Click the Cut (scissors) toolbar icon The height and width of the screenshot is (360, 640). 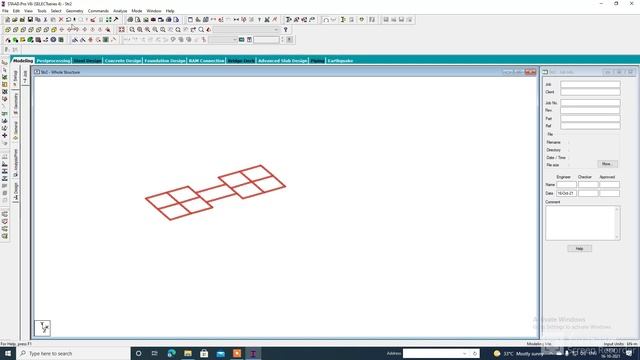[45, 20]
